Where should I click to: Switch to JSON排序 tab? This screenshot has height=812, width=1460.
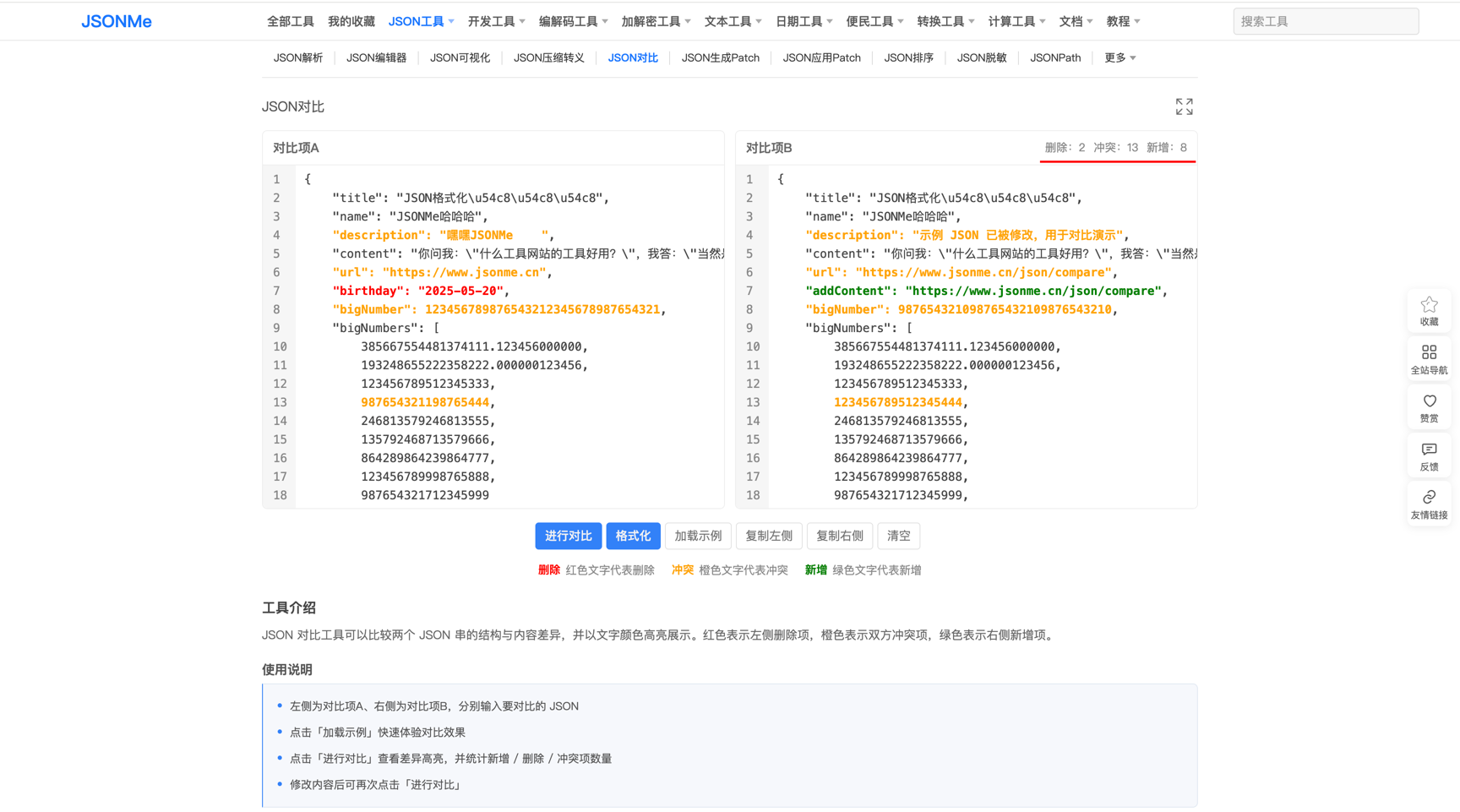coord(908,57)
